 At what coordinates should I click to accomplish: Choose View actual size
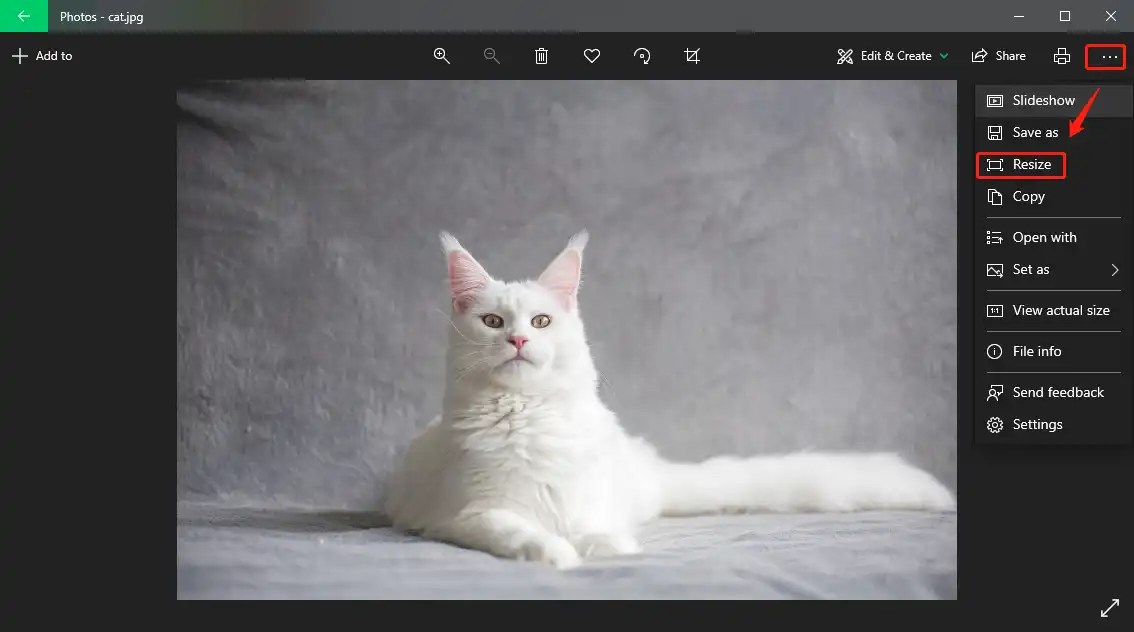(x=1061, y=310)
